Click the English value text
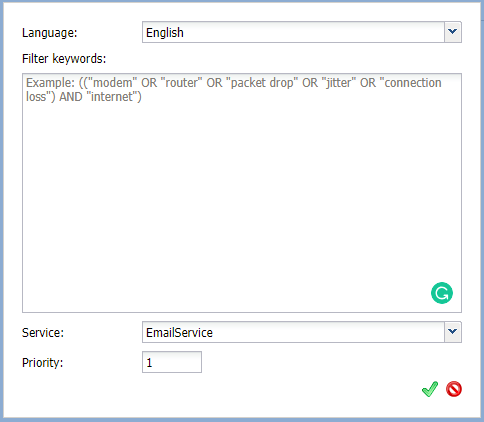The height and width of the screenshot is (422, 484). point(165,33)
